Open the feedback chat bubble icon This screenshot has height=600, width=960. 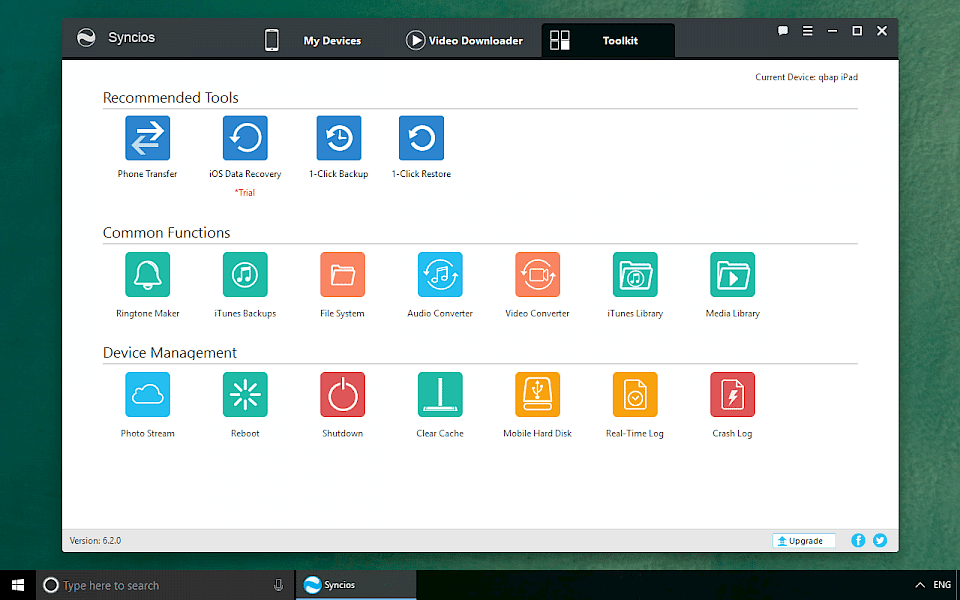(782, 31)
